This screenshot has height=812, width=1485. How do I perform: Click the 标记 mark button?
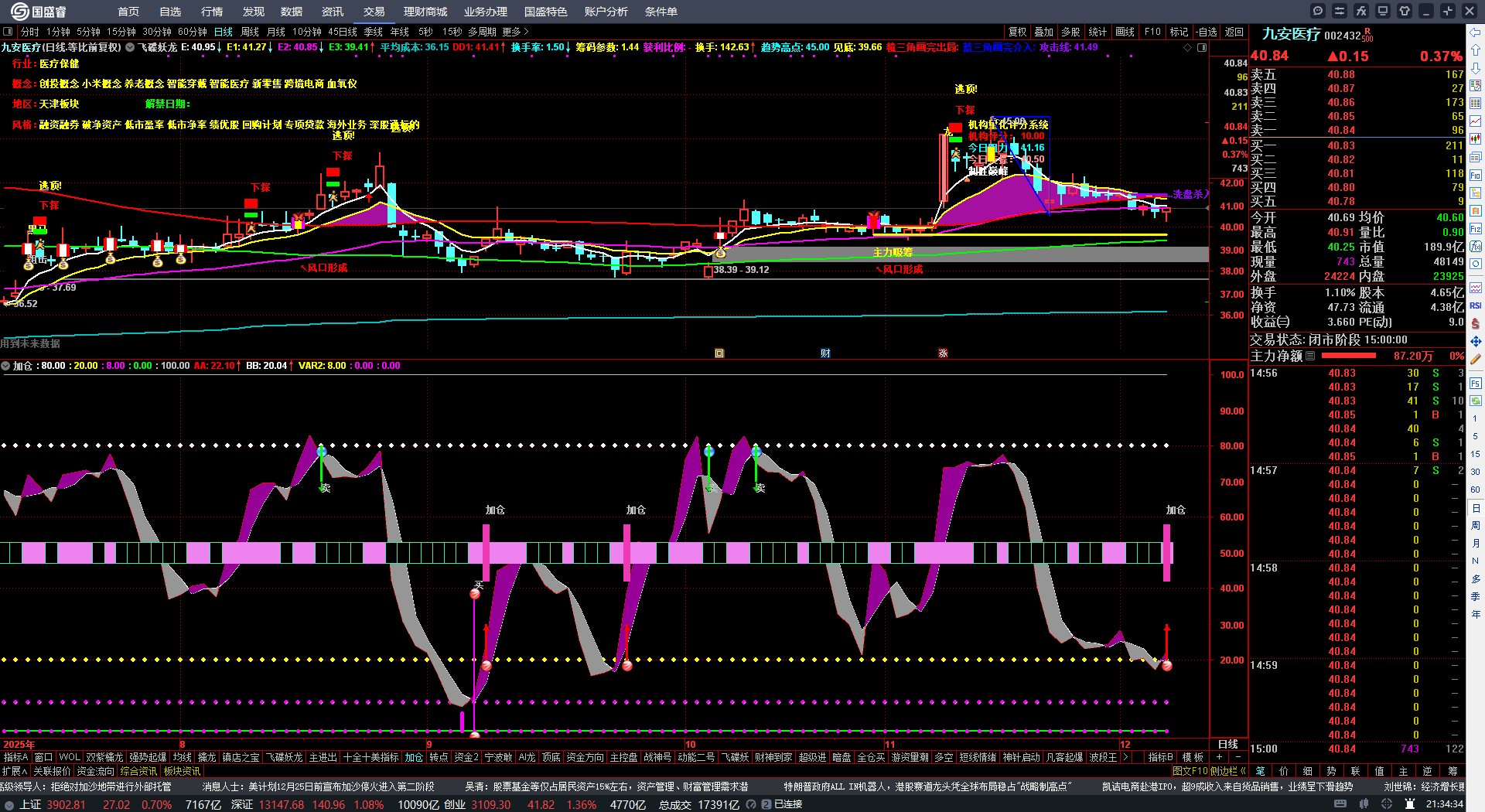(1179, 32)
